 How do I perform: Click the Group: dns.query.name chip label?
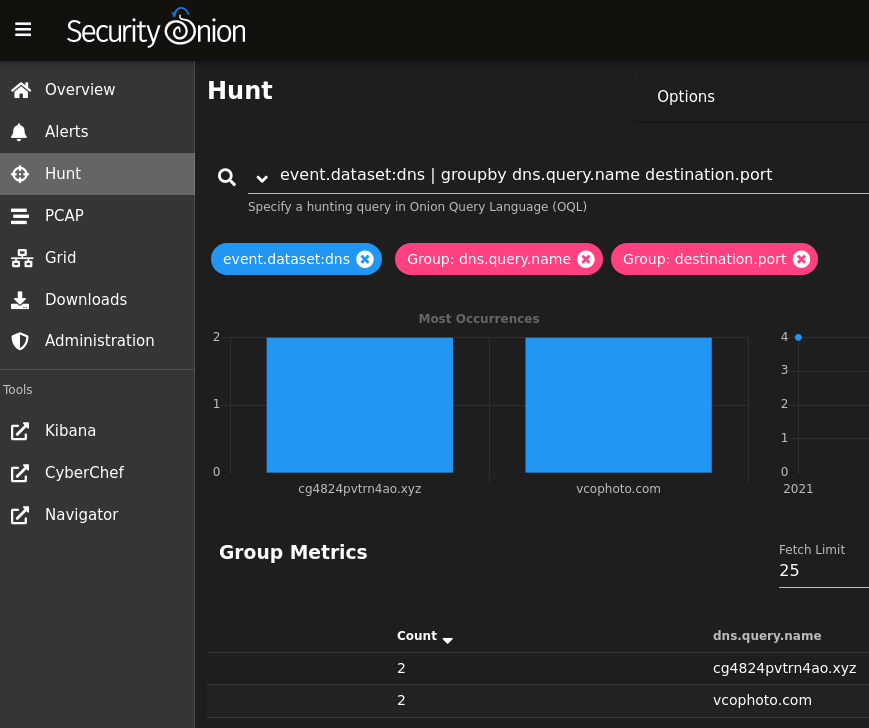[489, 259]
